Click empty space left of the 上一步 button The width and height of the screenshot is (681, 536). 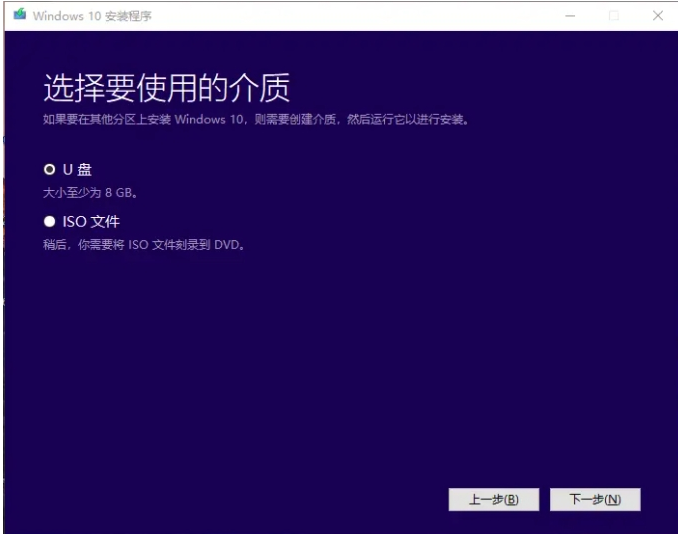[250, 499]
